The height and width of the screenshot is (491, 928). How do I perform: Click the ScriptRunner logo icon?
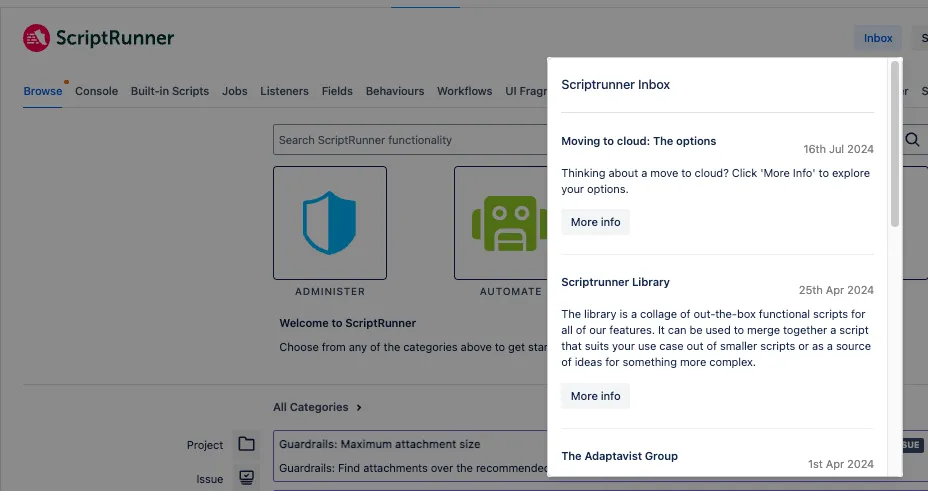click(x=36, y=38)
